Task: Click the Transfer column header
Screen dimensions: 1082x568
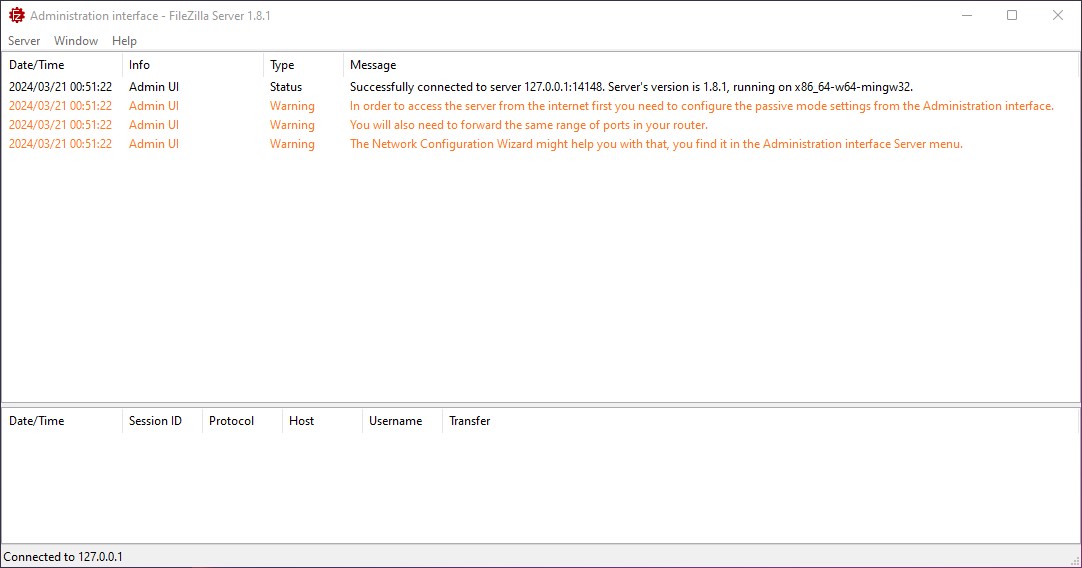Action: coord(469,421)
